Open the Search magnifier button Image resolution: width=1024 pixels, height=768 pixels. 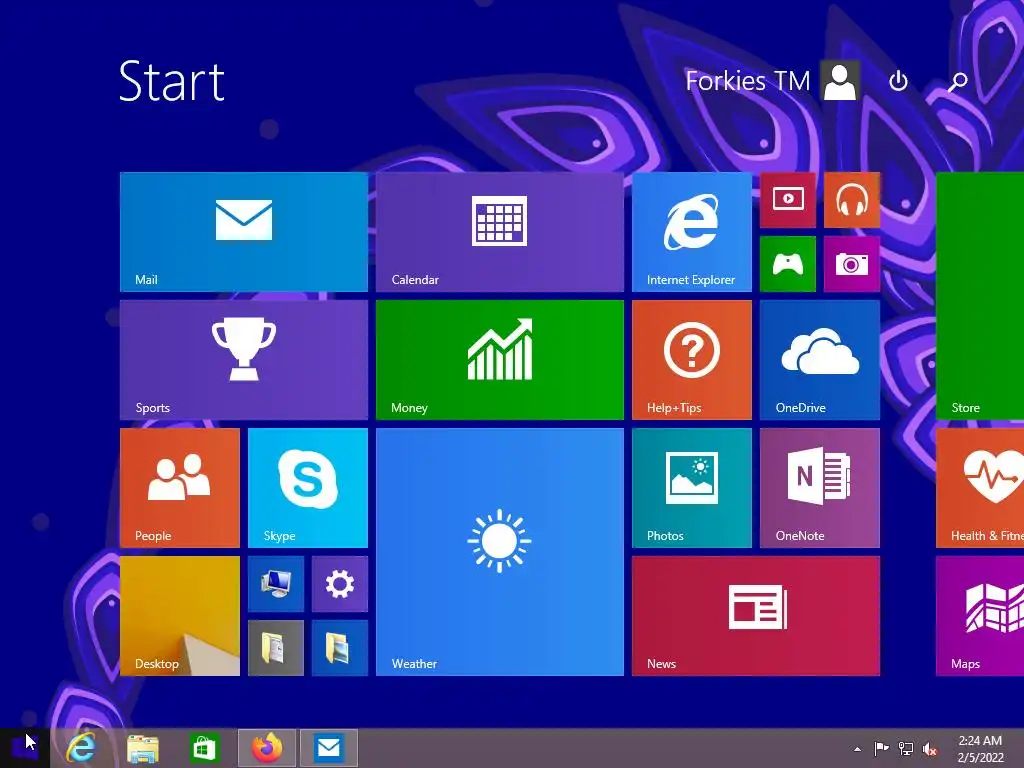[x=957, y=82]
